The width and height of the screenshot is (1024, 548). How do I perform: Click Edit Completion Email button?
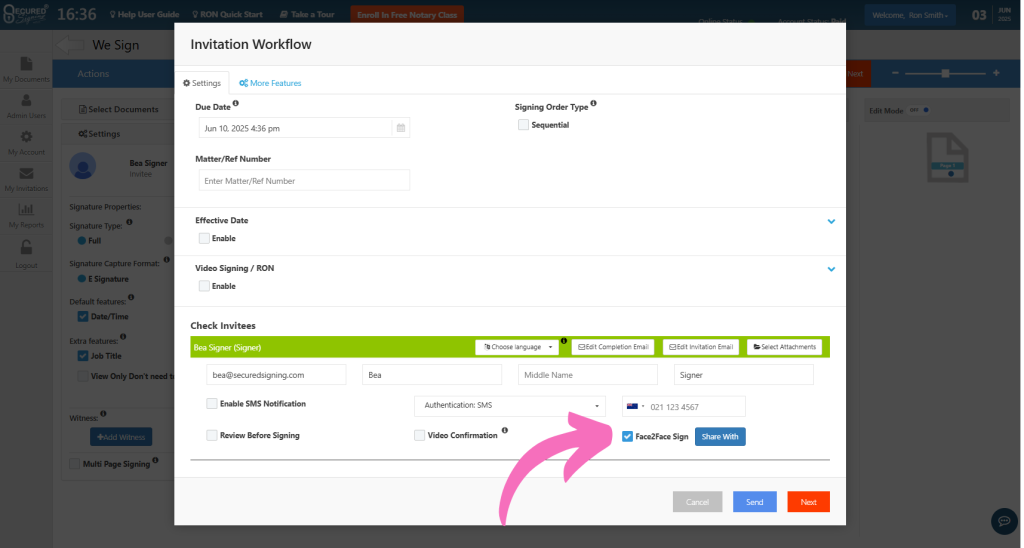pyautogui.click(x=613, y=347)
